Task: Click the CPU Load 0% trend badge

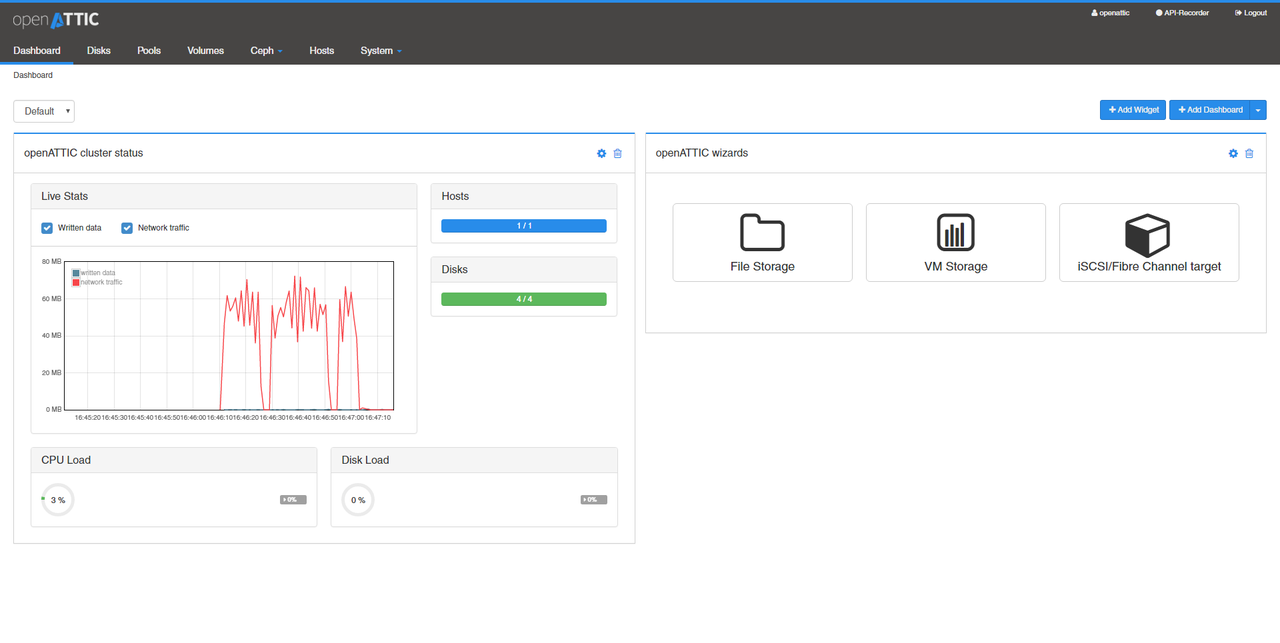Action: [x=293, y=499]
